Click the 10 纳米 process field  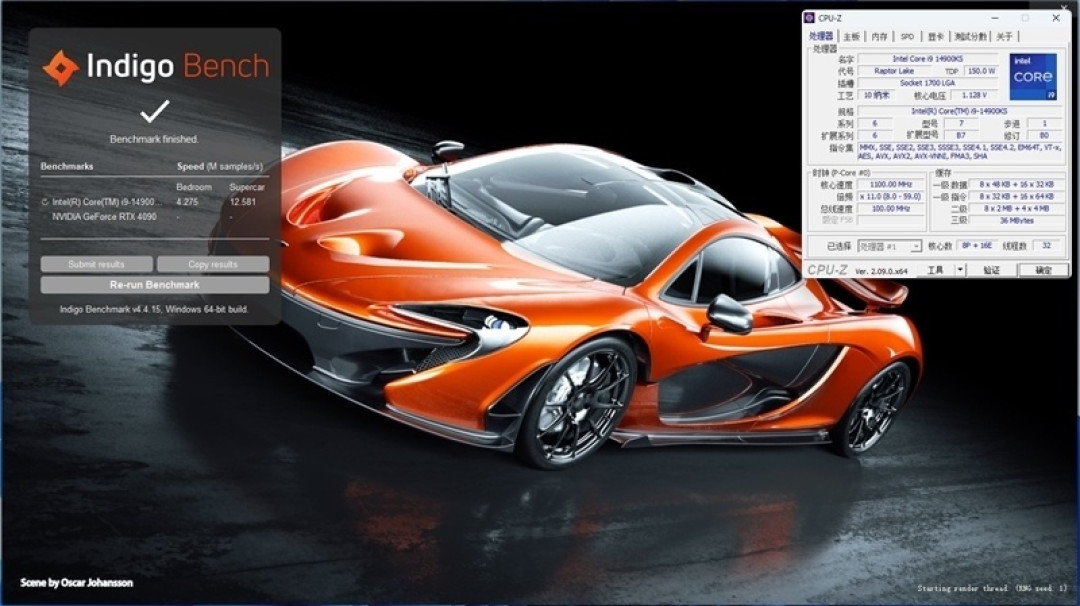coord(876,95)
